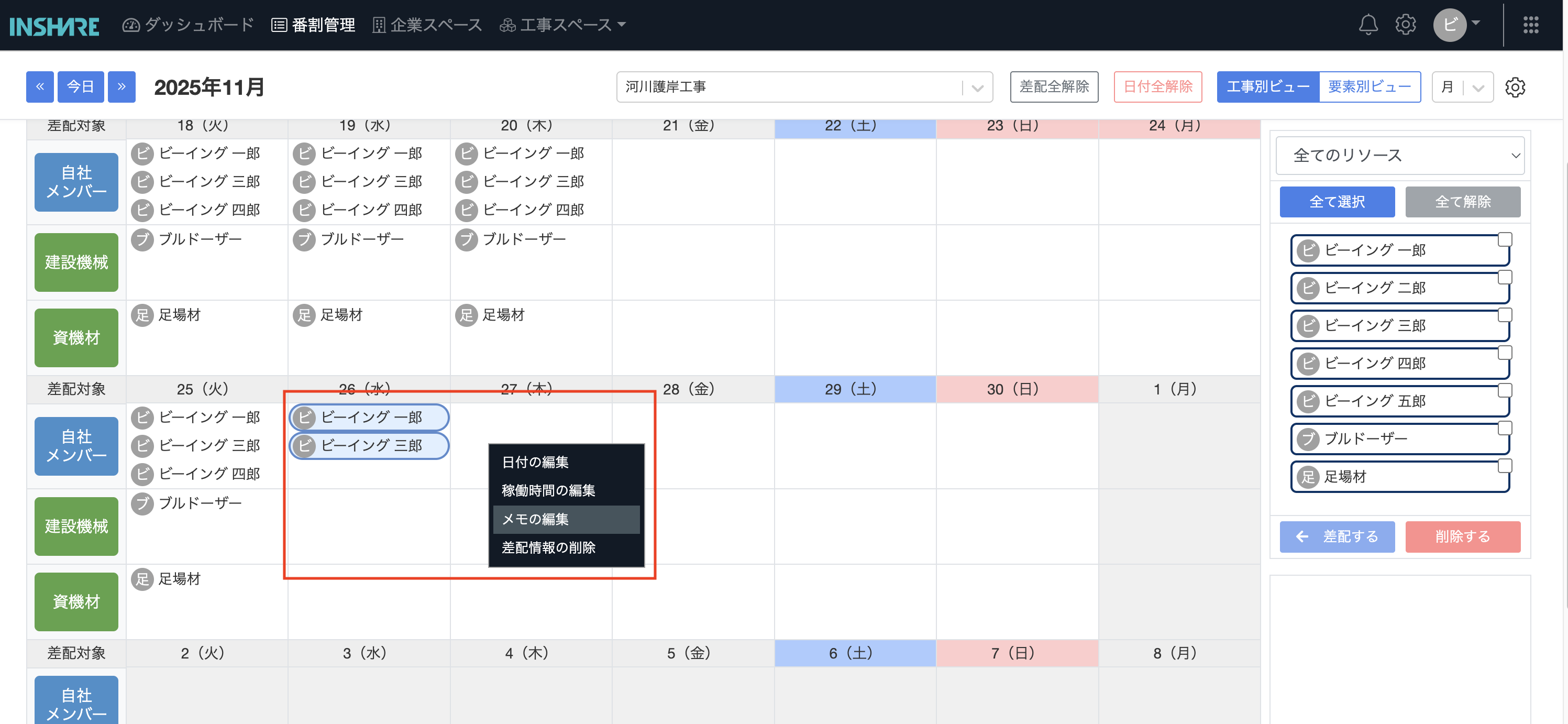Click ビーイング 四郎 avatar on 20 (木)
The width and height of the screenshot is (1568, 724).
466,210
